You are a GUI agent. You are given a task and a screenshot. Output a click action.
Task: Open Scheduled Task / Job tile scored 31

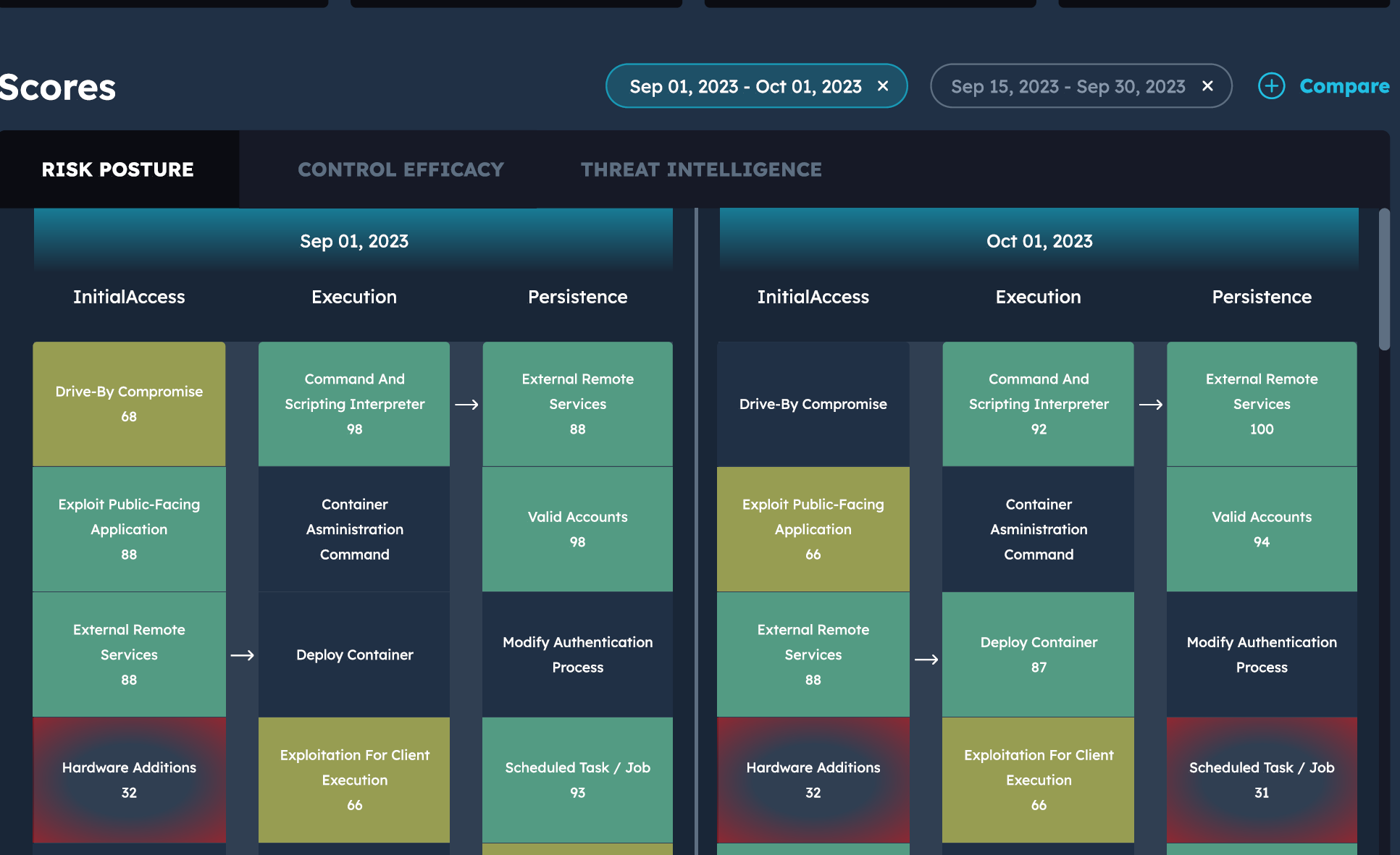coord(1261,780)
